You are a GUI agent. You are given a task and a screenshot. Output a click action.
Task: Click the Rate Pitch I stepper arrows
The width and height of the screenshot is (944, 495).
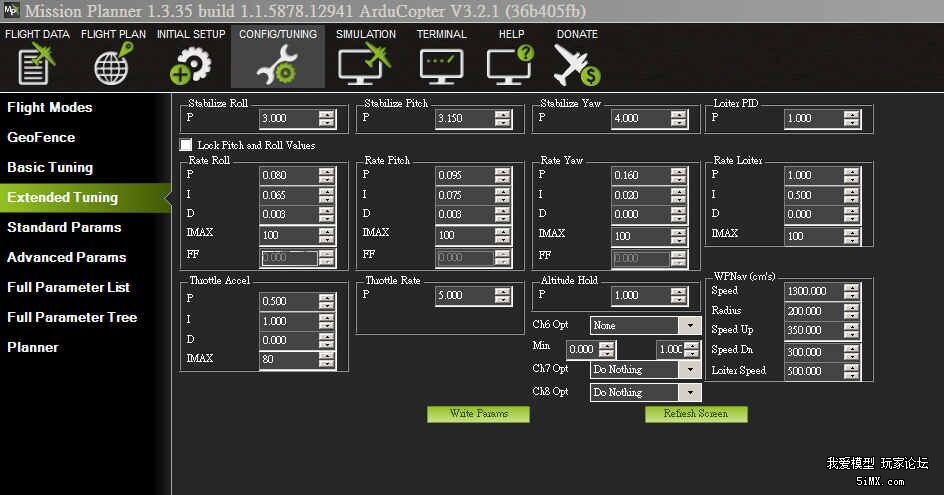(x=502, y=195)
